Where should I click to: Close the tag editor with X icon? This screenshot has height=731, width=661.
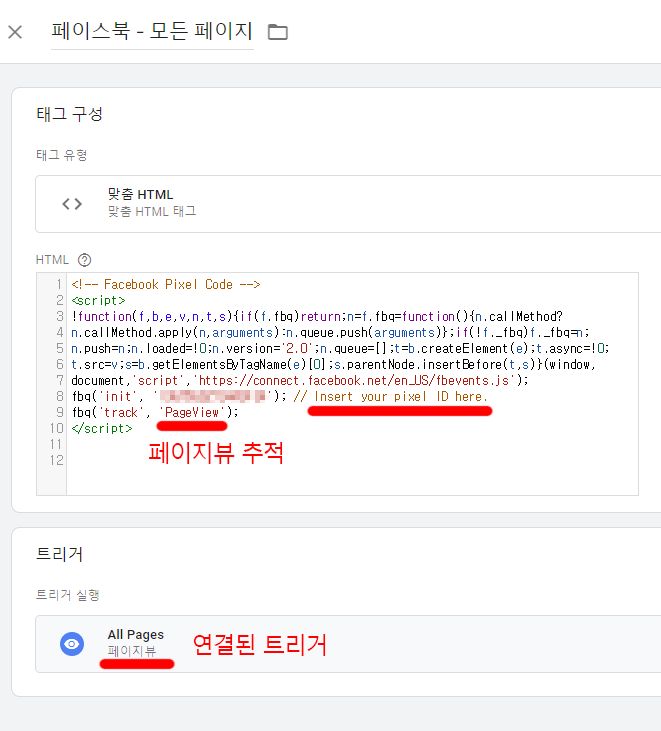coord(15,32)
